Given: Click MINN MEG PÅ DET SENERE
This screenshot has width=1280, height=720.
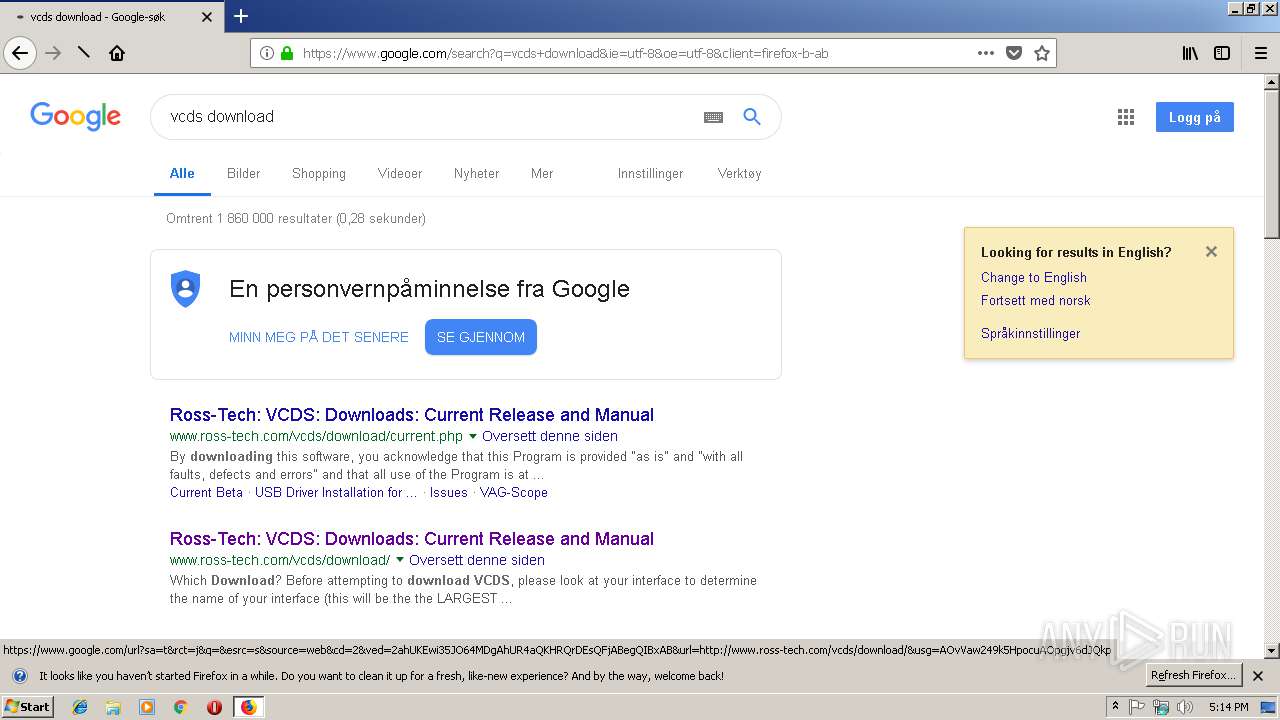Looking at the screenshot, I should pyautogui.click(x=319, y=337).
